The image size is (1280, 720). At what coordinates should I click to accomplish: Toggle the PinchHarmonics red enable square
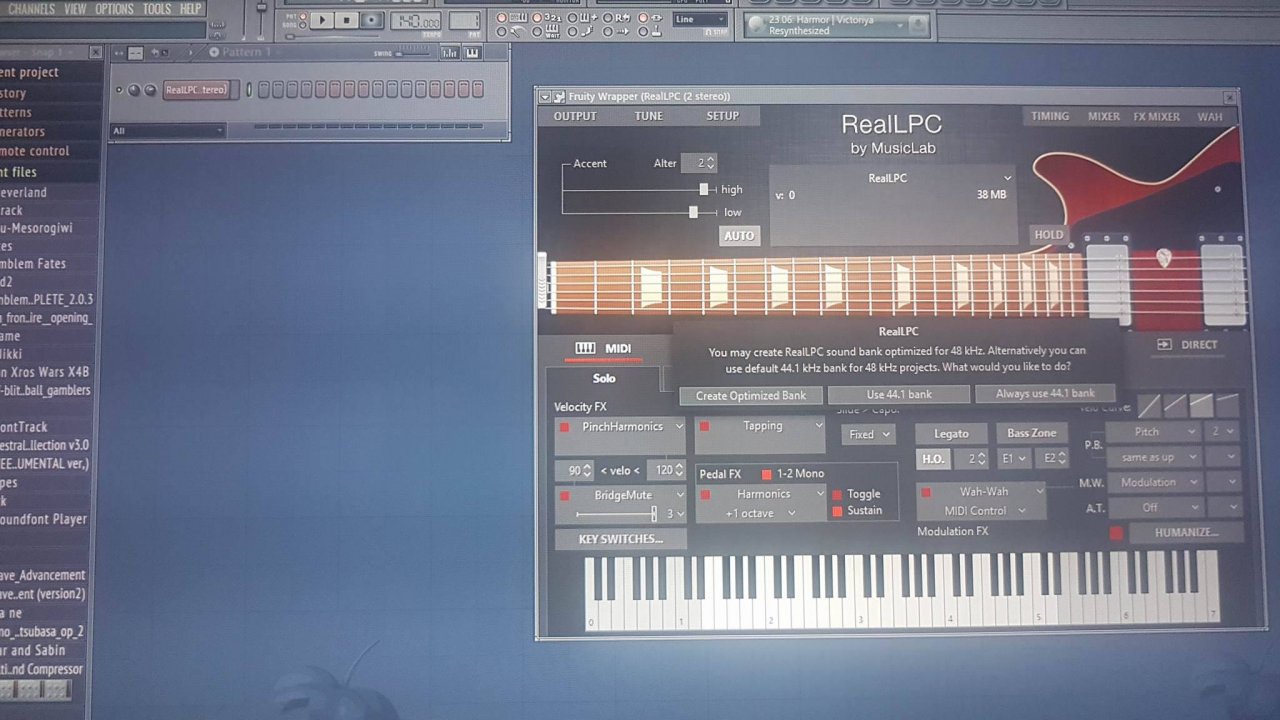564,427
